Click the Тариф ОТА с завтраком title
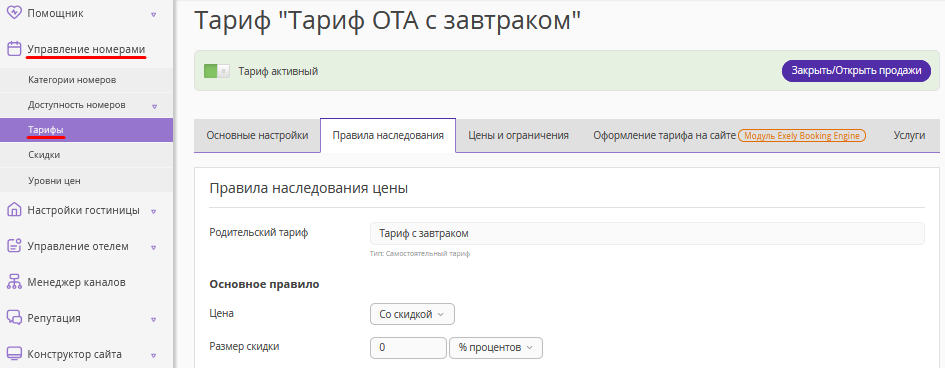The height and width of the screenshot is (368, 945). click(388, 21)
